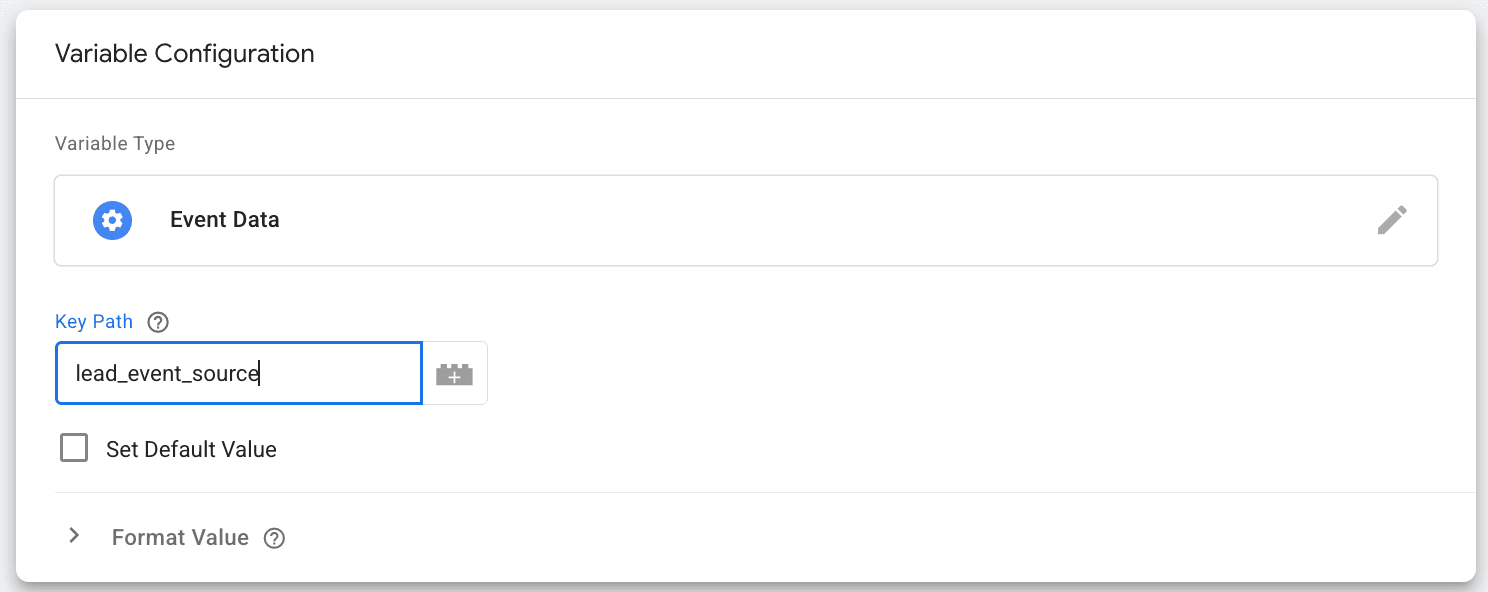Click the divider line below Variable Configuration
The height and width of the screenshot is (592, 1488).
(x=745, y=98)
